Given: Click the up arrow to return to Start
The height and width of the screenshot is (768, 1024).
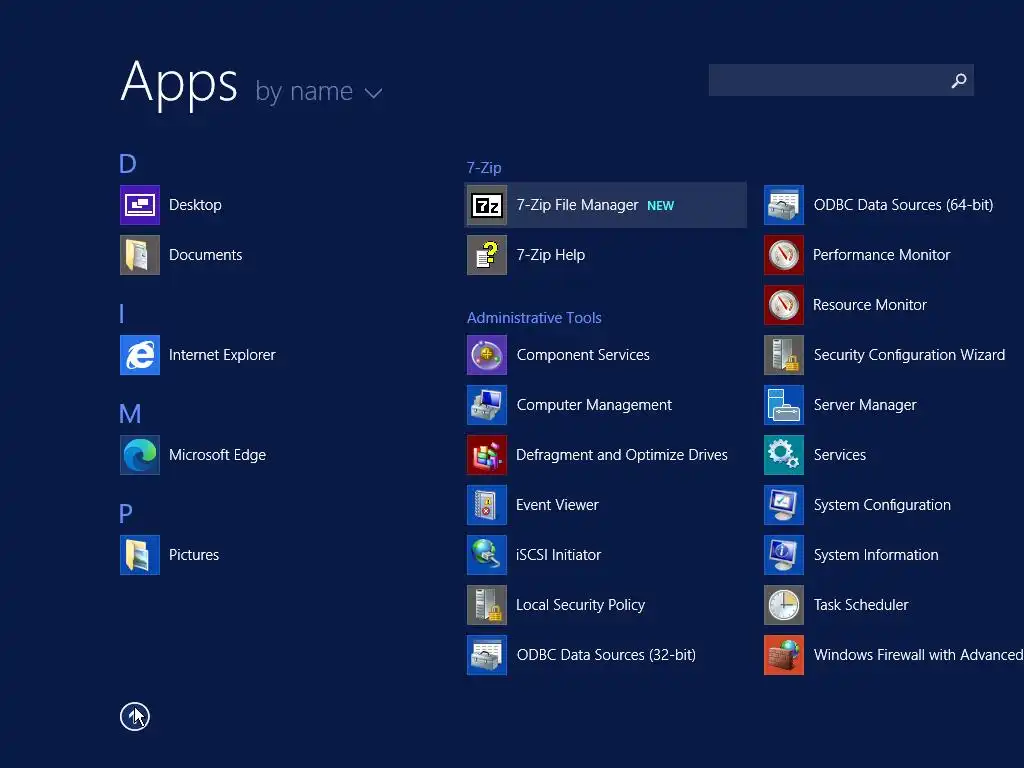Looking at the screenshot, I should [135, 716].
